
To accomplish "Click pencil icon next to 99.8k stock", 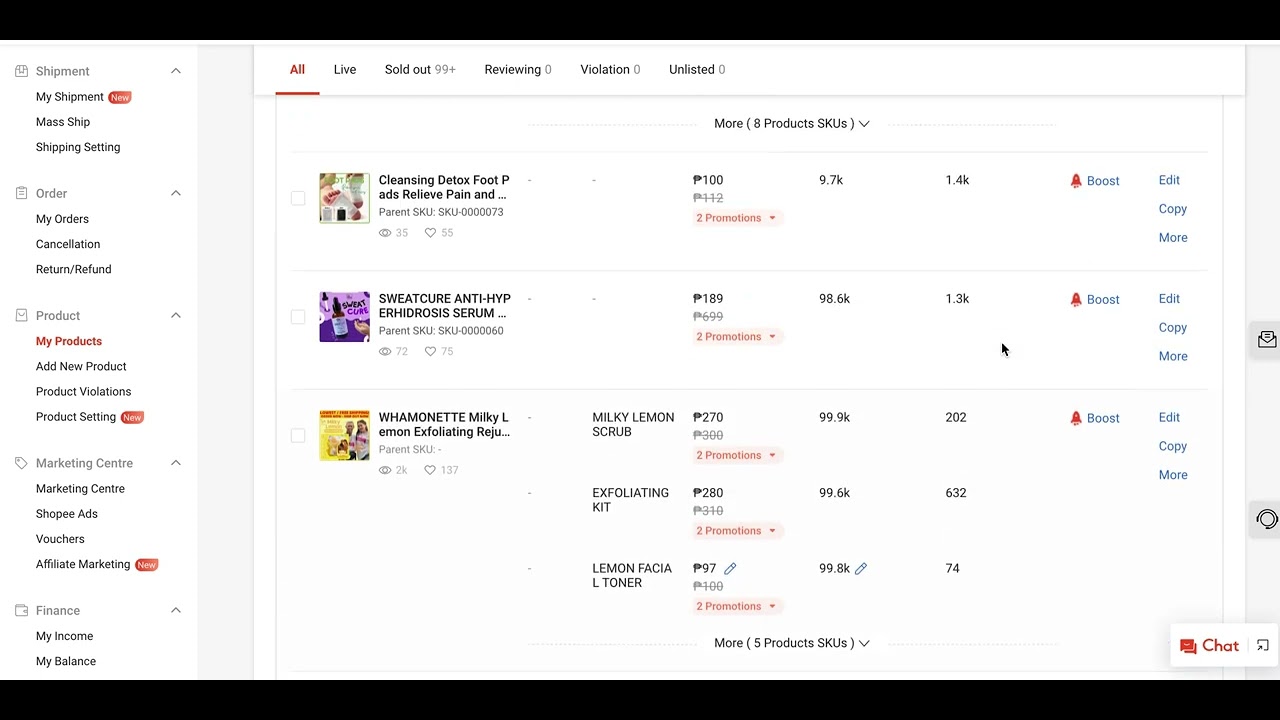I will pos(861,568).
